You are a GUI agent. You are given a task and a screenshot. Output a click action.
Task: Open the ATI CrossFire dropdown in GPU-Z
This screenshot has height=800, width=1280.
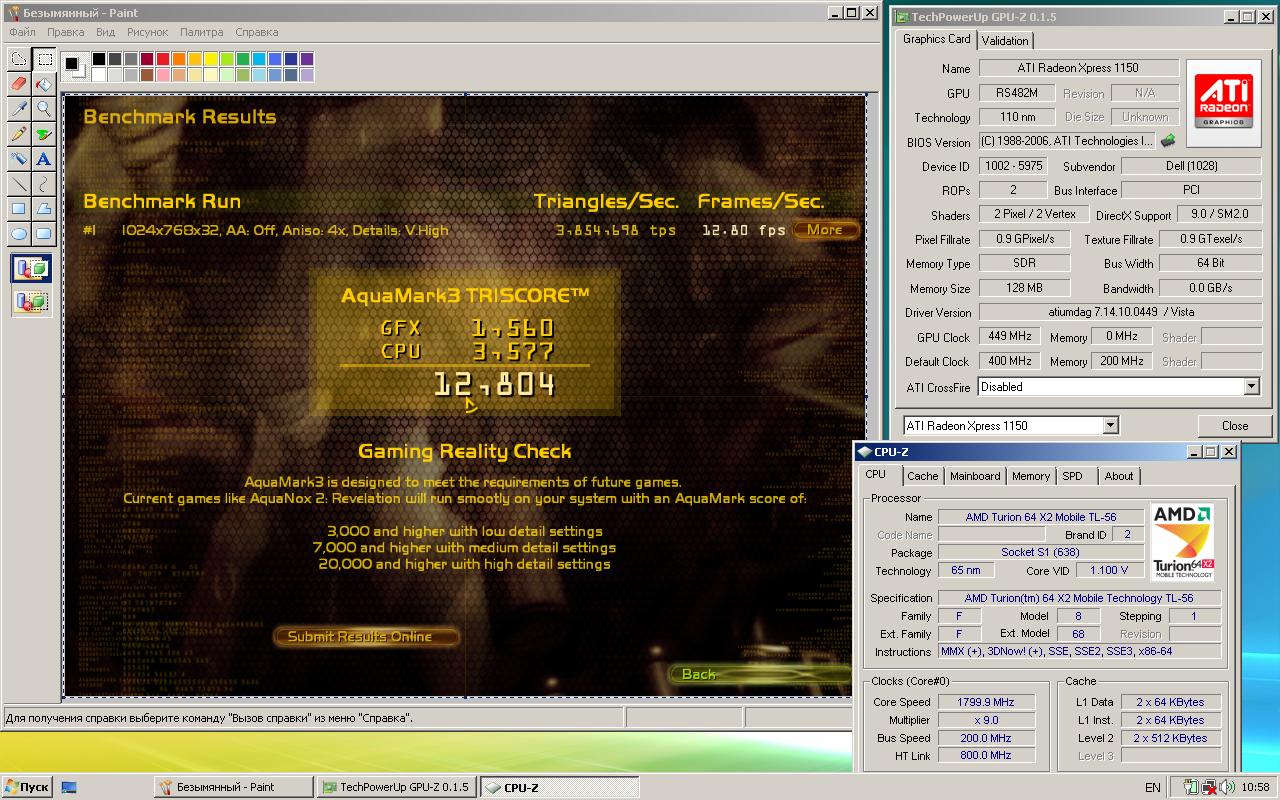tap(1251, 387)
